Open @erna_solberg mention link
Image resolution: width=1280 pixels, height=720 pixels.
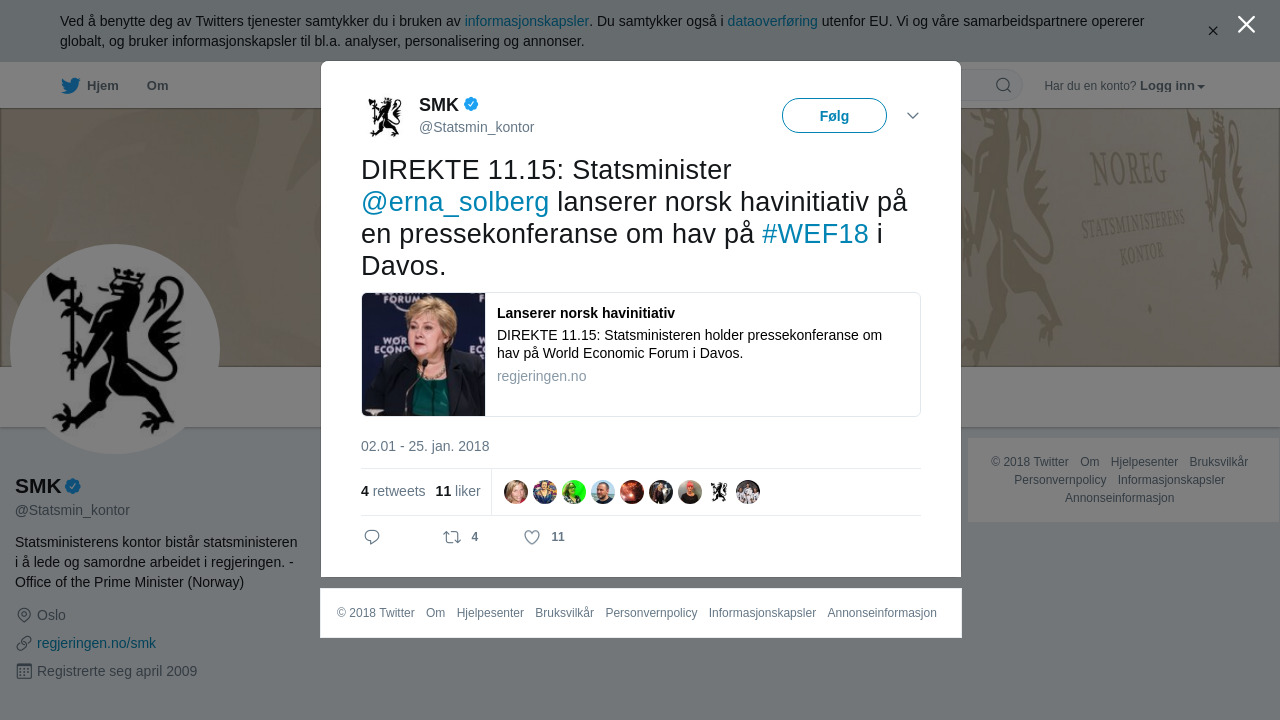(x=455, y=202)
